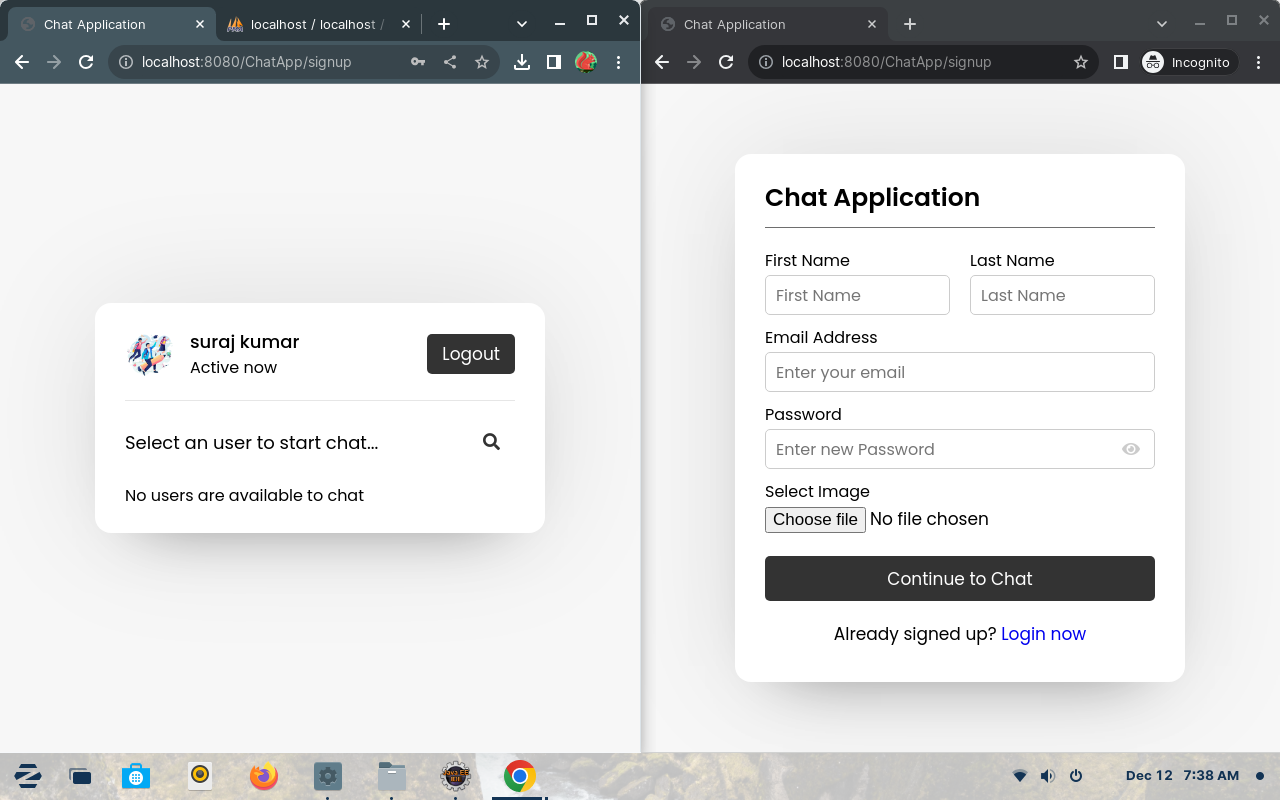Focus the First Name input field

click(857, 295)
